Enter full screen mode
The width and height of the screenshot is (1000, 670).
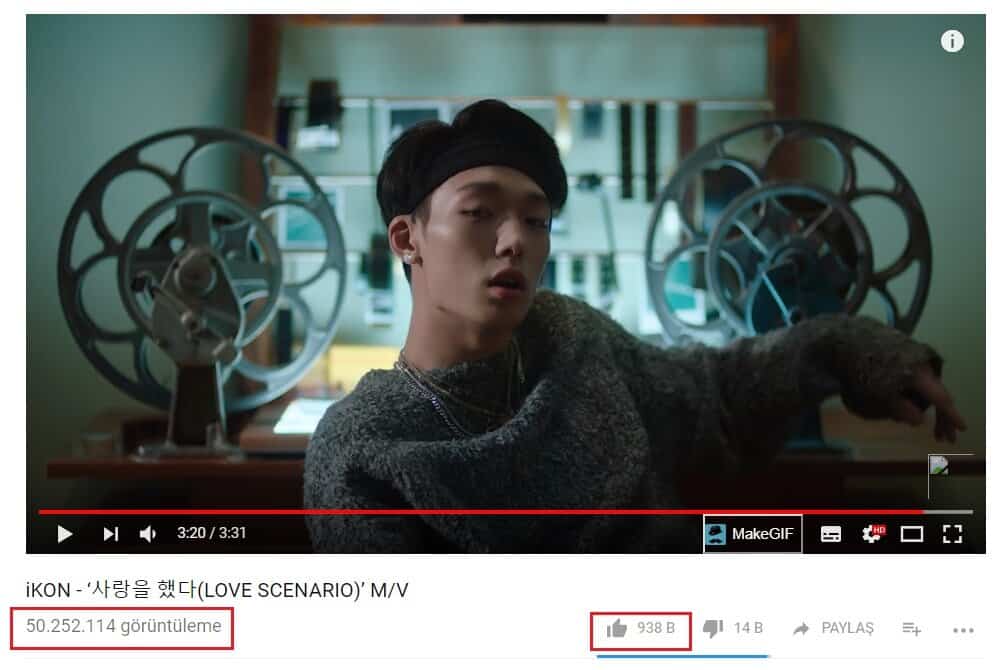pyautogui.click(x=952, y=534)
